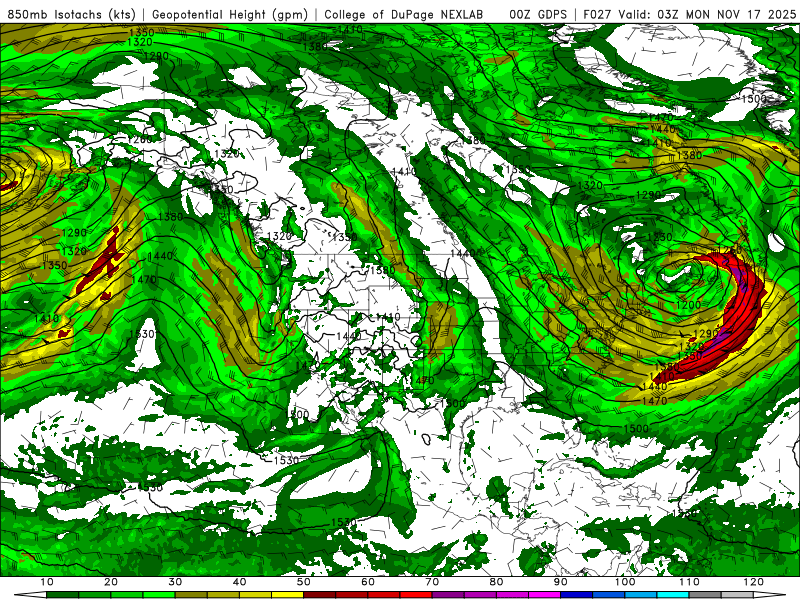800x600 pixels.
Task: Click the '120' color scale label
Action: pyautogui.click(x=754, y=582)
